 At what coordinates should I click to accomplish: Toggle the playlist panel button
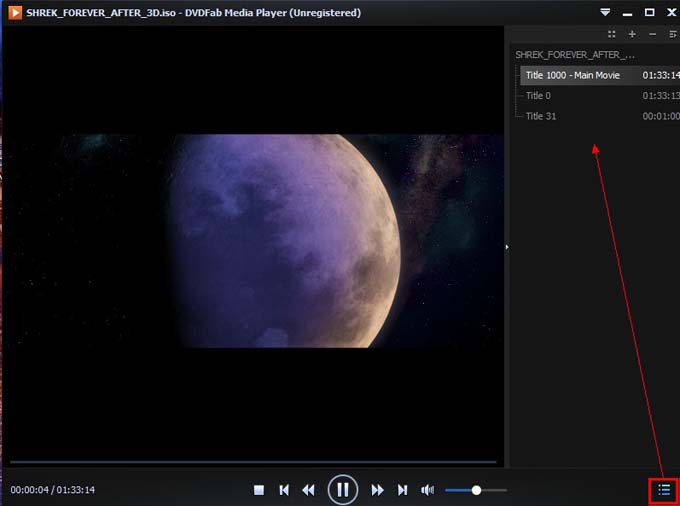(x=664, y=490)
